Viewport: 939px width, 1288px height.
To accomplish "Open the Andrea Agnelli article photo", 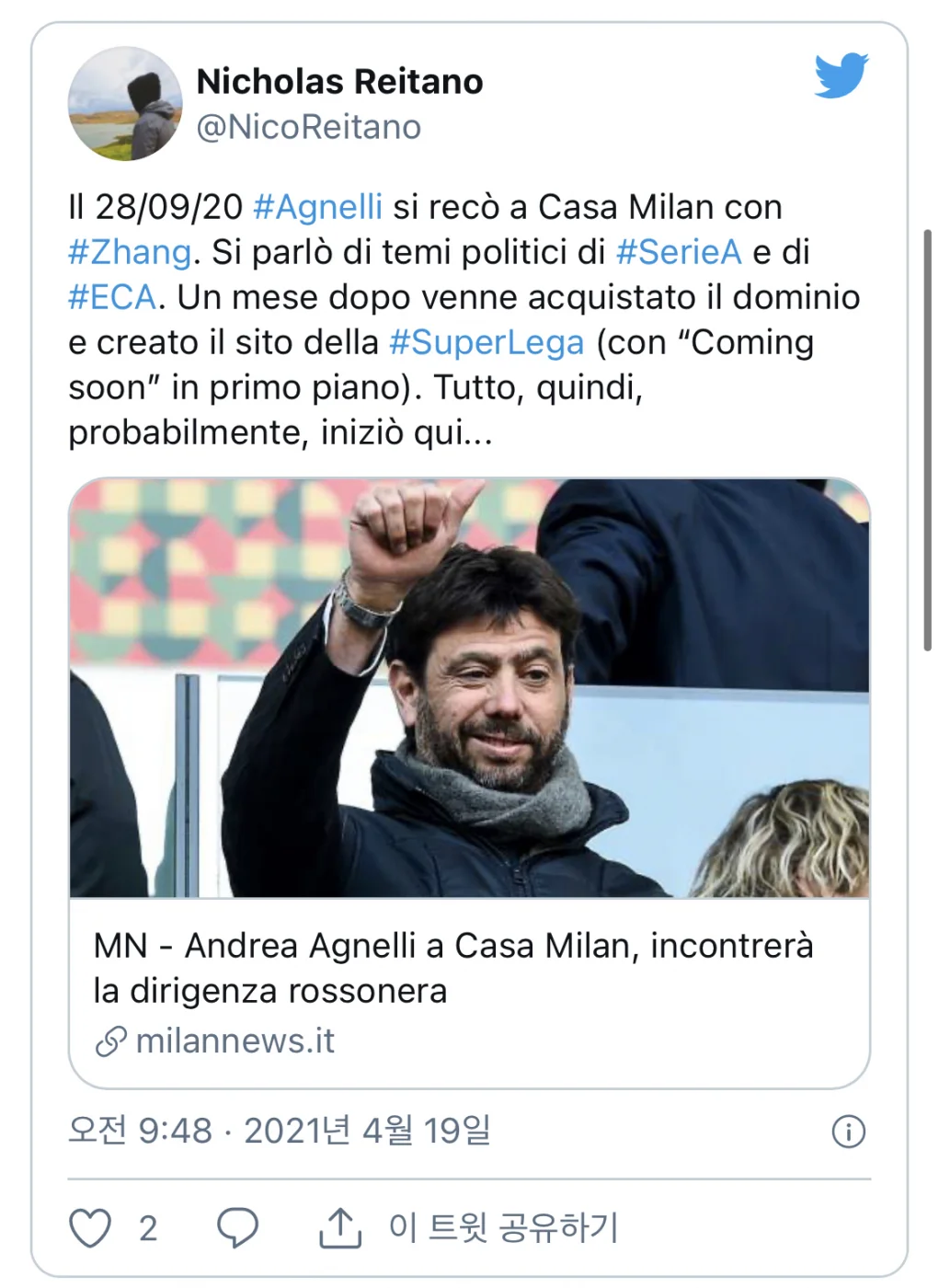I will [469, 688].
